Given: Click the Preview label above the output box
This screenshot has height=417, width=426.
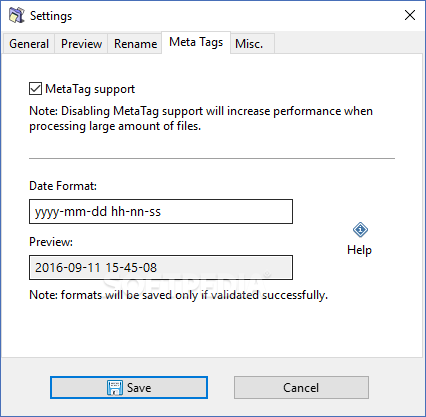Looking at the screenshot, I should pyautogui.click(x=51, y=242).
